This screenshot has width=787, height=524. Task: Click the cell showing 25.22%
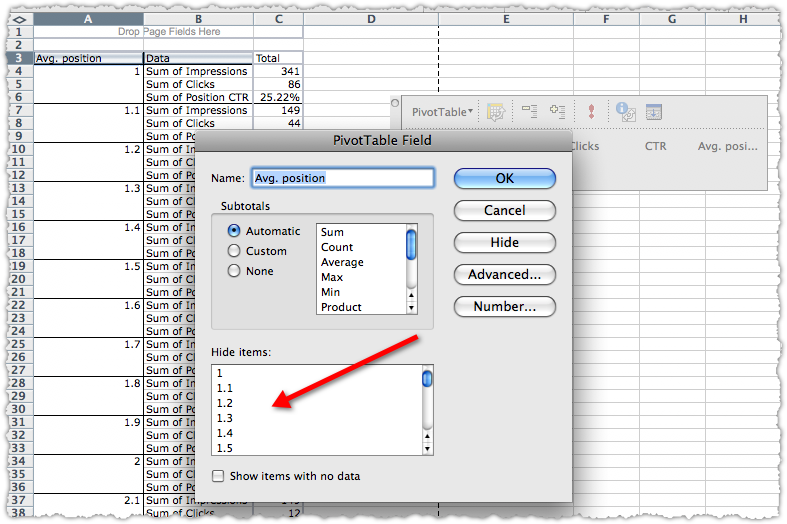click(x=279, y=97)
